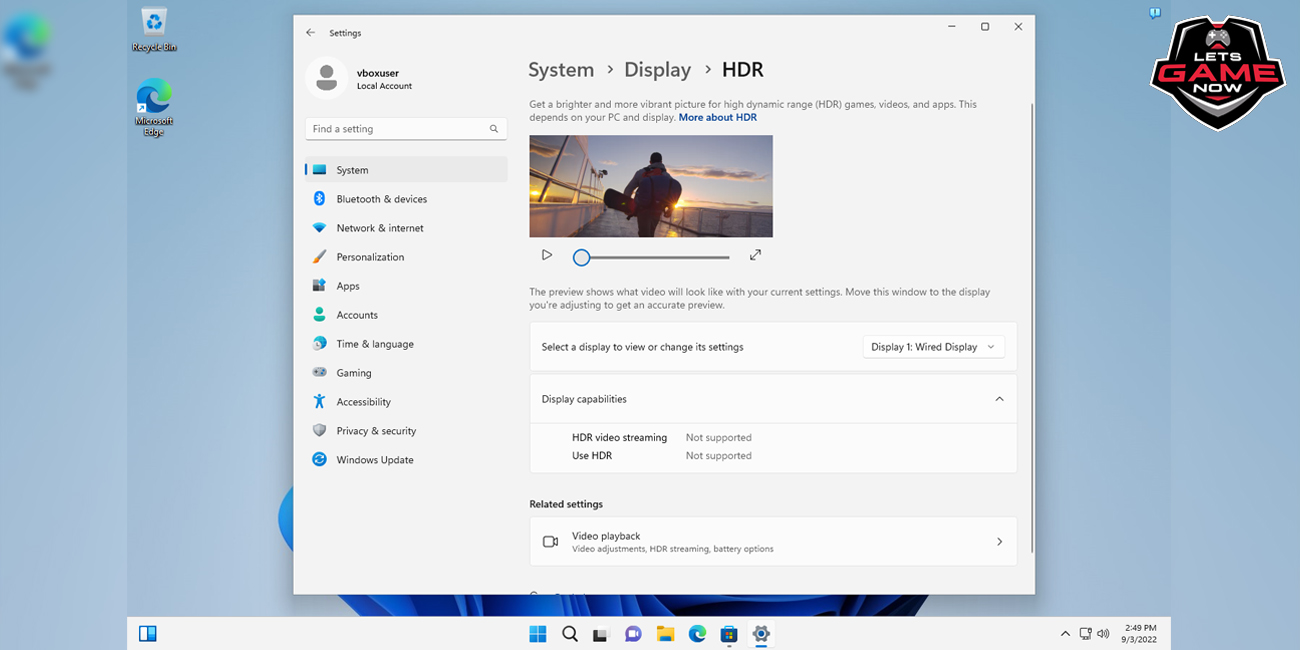
Task: Select Apps in the sidebar
Action: pyautogui.click(x=406, y=286)
